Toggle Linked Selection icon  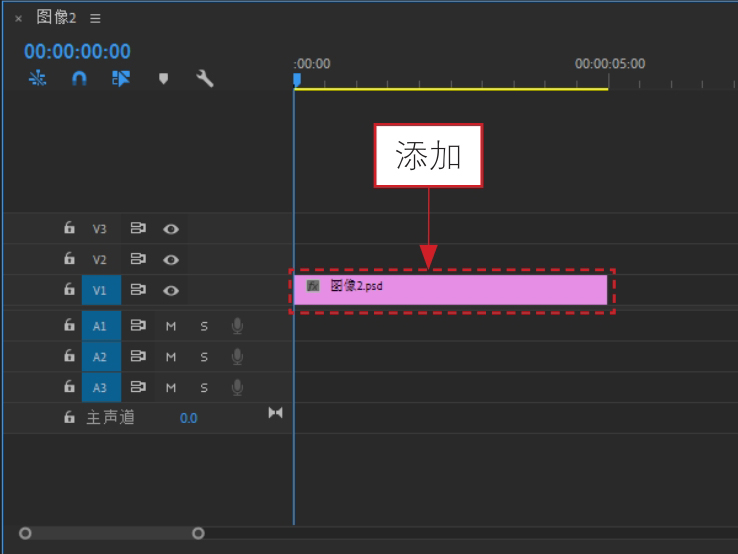coord(121,78)
